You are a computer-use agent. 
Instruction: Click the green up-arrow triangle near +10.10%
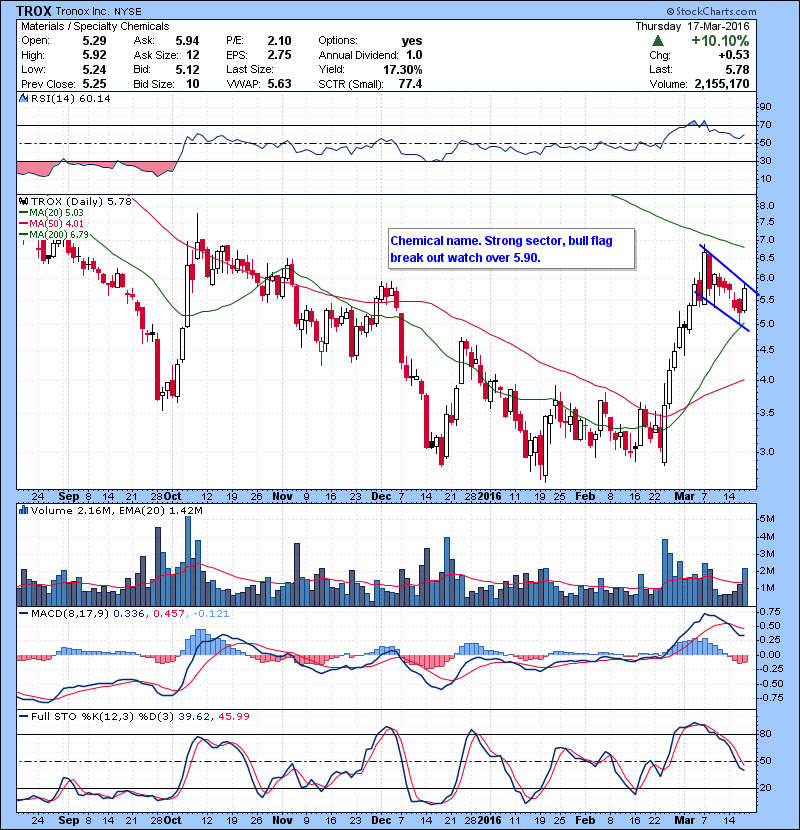pyautogui.click(x=658, y=41)
